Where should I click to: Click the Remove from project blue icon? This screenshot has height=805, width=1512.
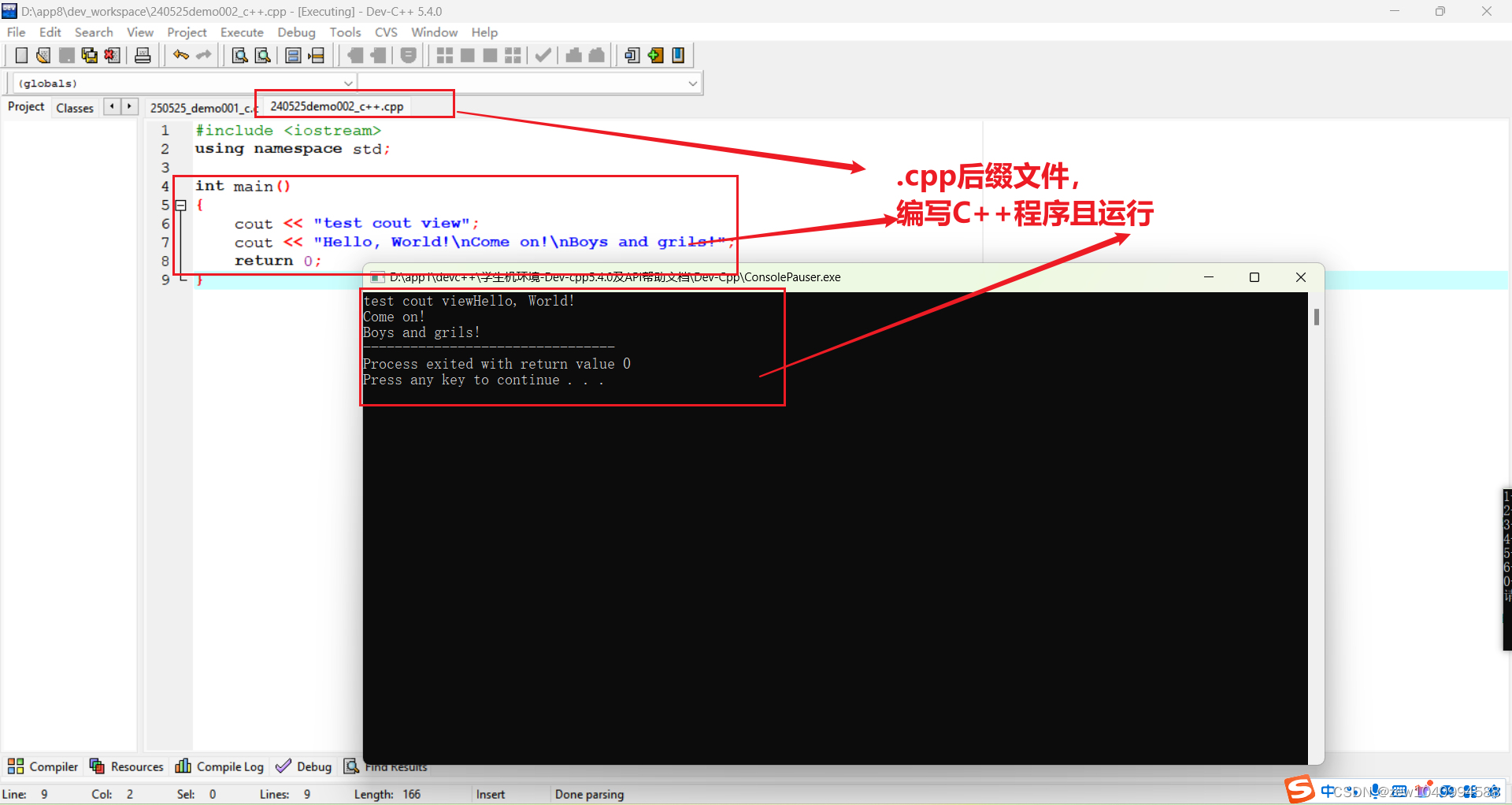pos(678,55)
